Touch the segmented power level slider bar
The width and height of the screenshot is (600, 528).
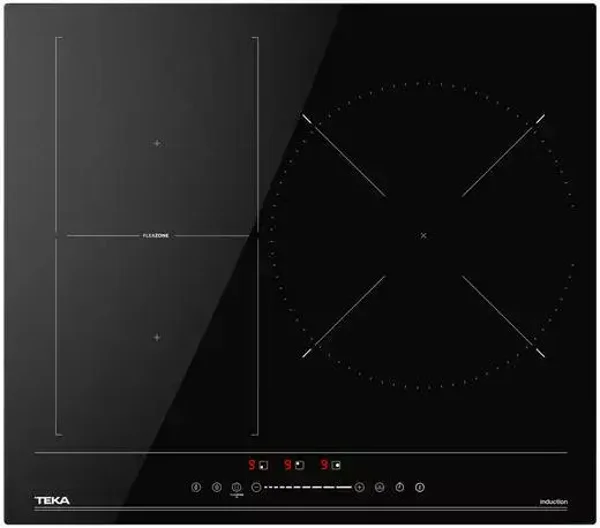[x=308, y=487]
